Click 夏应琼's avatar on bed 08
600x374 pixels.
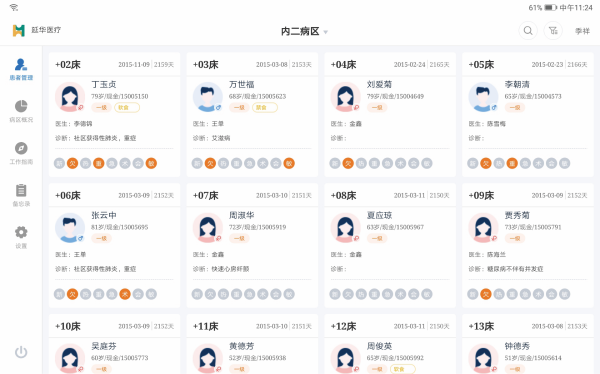(345, 228)
